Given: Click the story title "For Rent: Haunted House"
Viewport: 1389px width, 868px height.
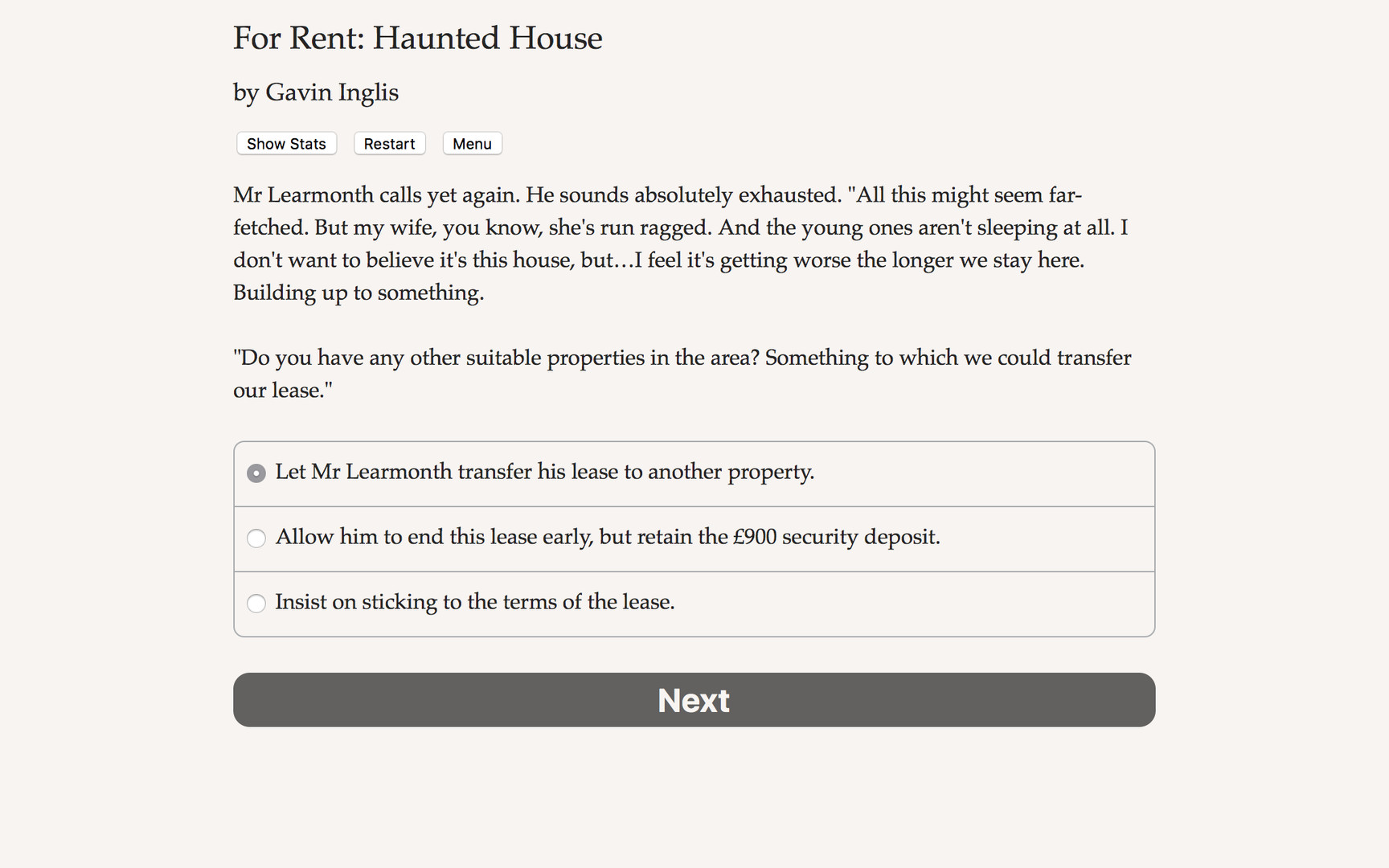Looking at the screenshot, I should pos(417,38).
